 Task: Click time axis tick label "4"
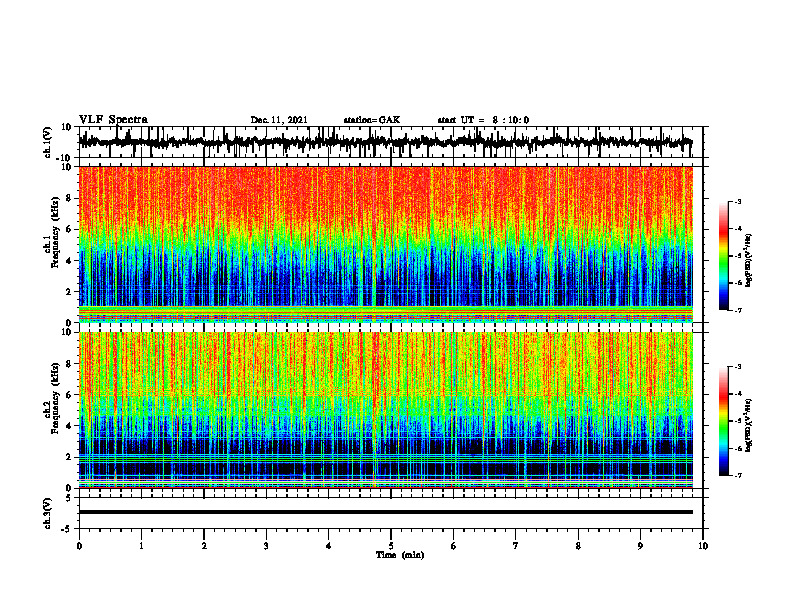pyautogui.click(x=329, y=546)
